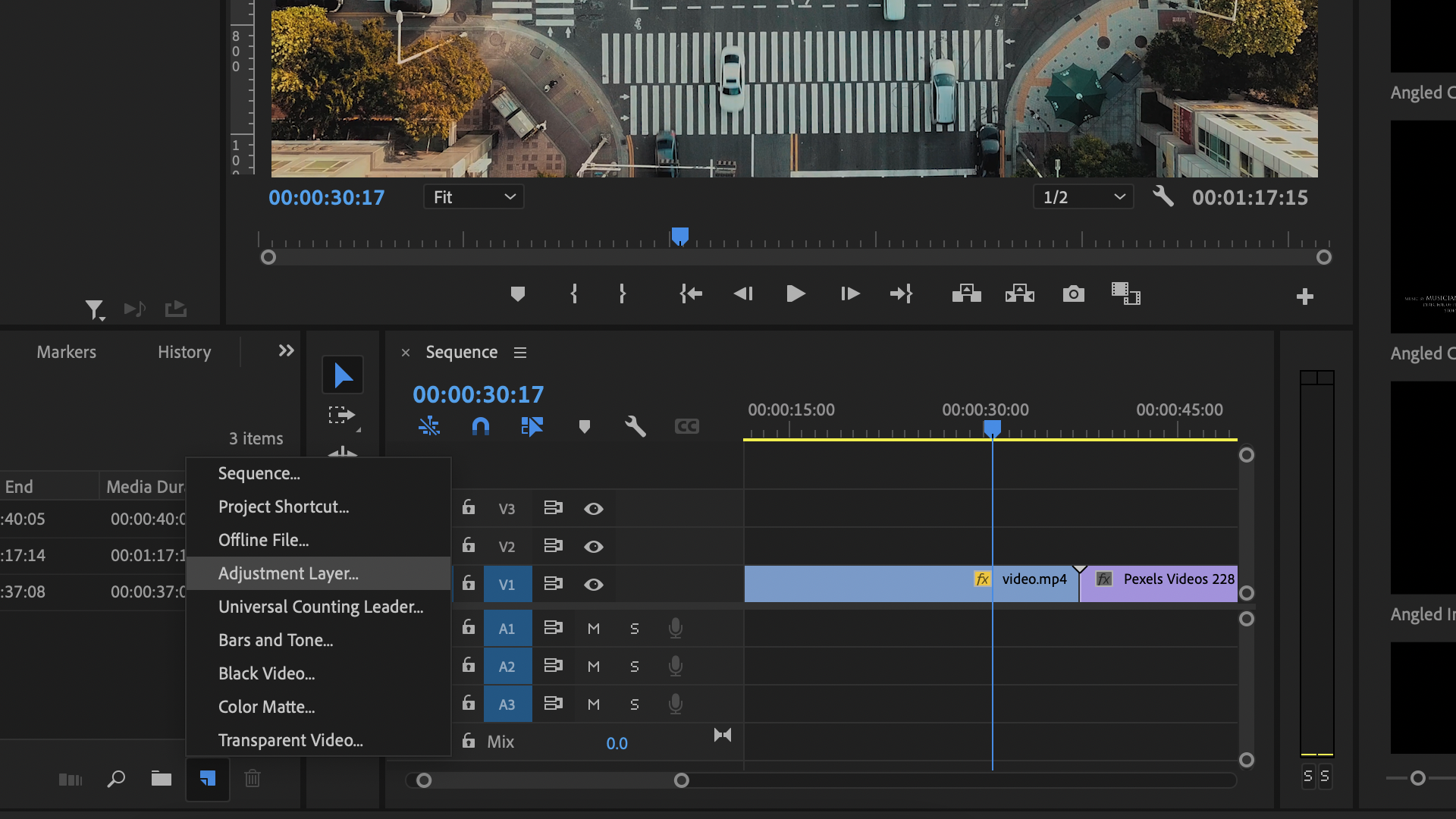The image size is (1456, 819).
Task: Choose Adjustment Layer from the New Item menu
Action: point(288,573)
